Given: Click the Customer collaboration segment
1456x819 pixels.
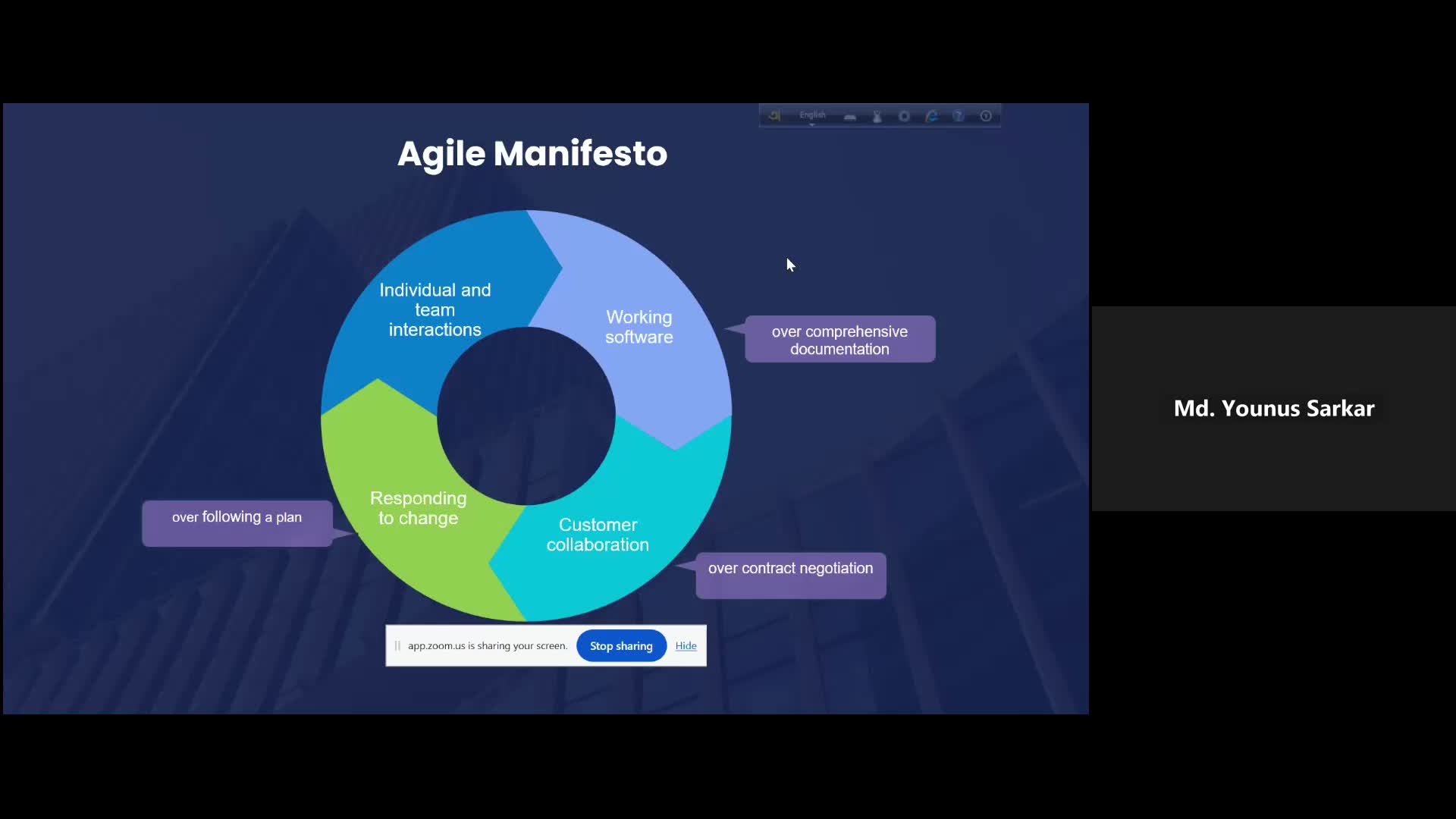Looking at the screenshot, I should click(x=598, y=535).
